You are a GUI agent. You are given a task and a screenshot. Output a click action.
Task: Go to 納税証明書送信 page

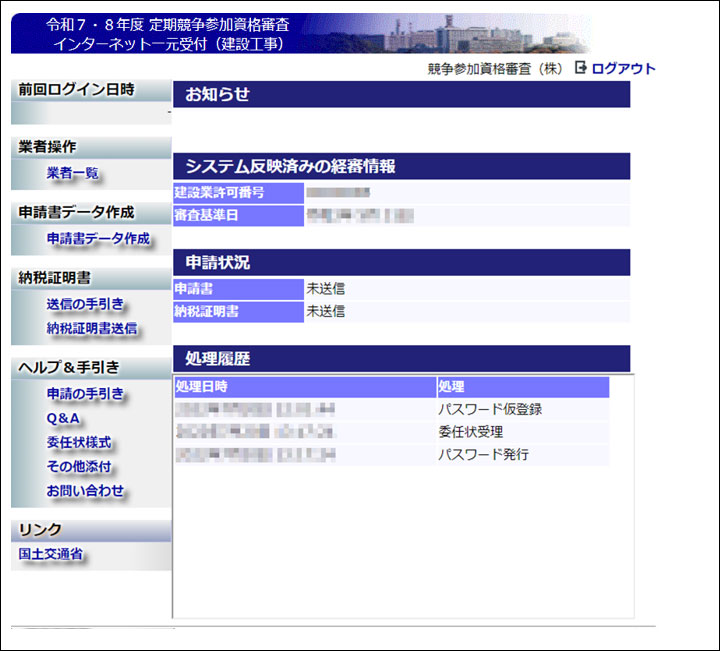[92, 328]
